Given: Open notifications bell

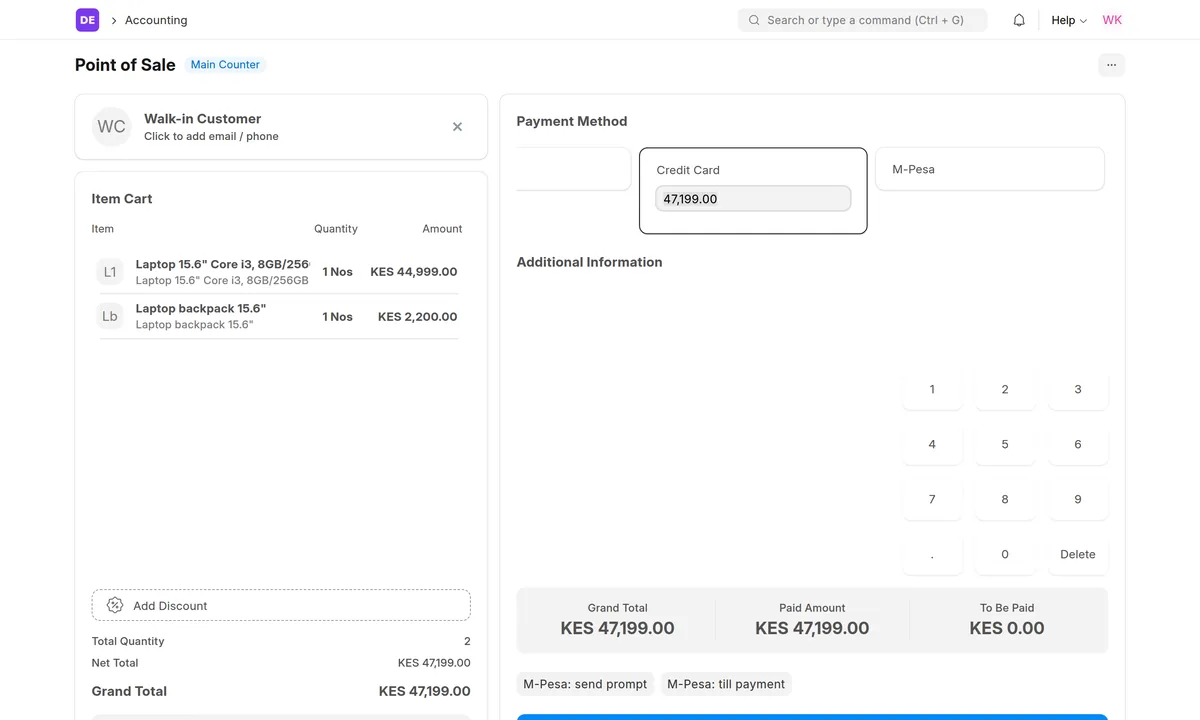Looking at the screenshot, I should 1019,20.
